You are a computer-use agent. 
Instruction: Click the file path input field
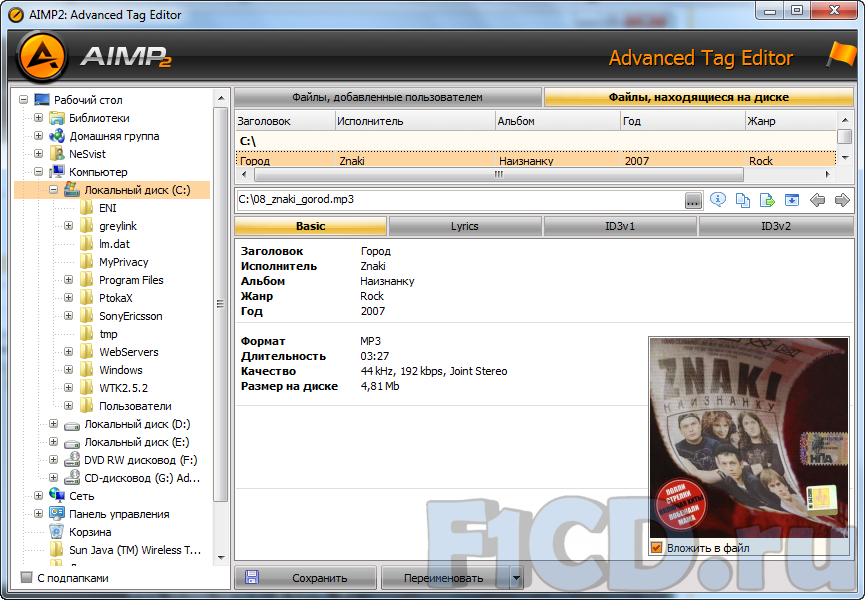click(x=460, y=200)
